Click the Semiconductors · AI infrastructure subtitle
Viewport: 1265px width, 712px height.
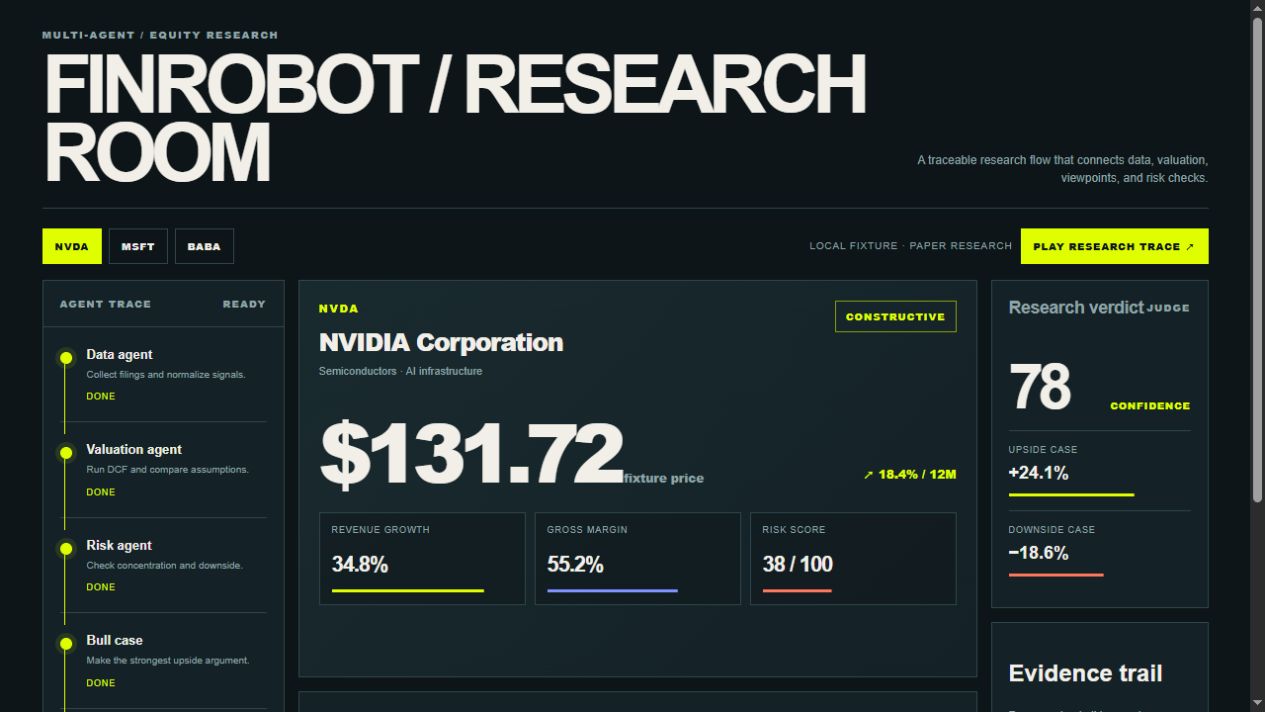coord(400,371)
